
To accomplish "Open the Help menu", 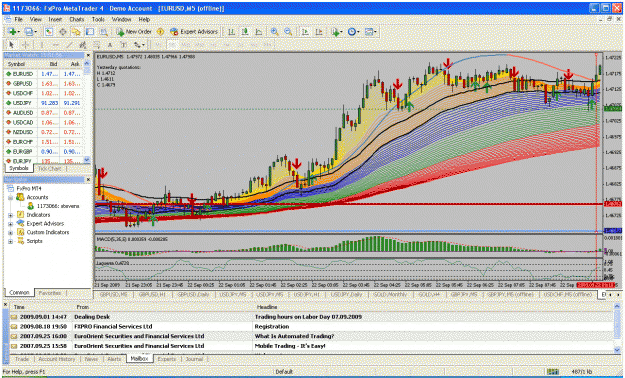I will pos(144,19).
